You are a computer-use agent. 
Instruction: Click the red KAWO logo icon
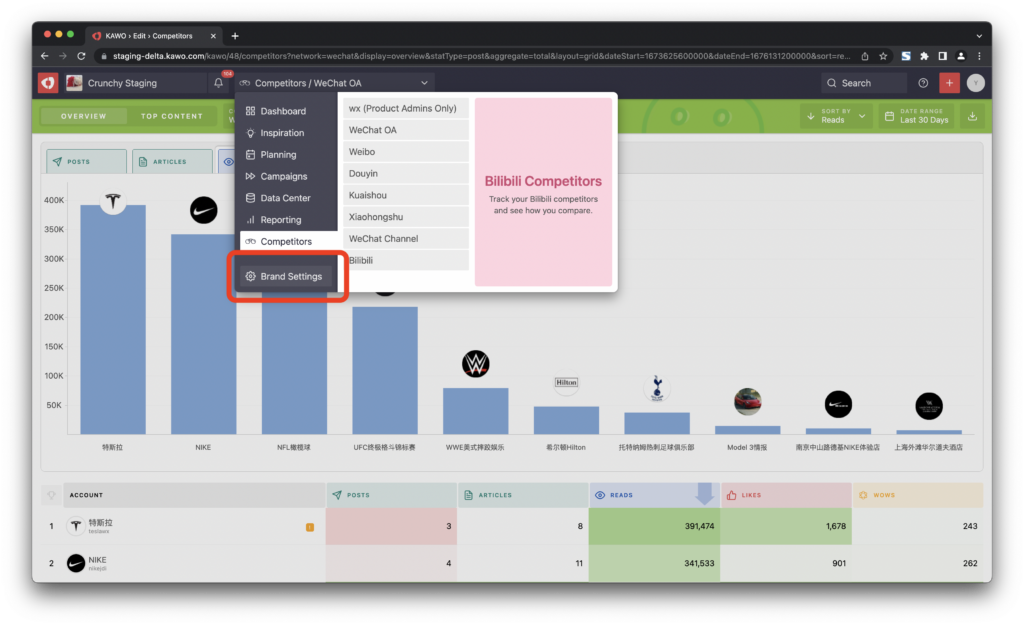48,83
